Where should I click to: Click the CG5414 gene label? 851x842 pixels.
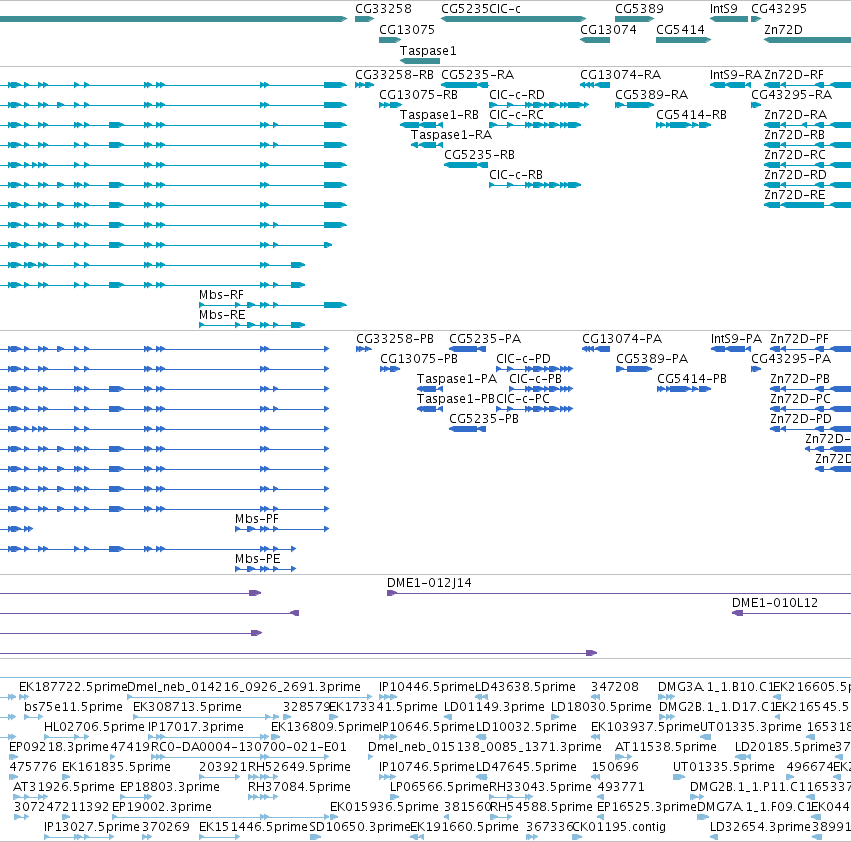[x=680, y=30]
